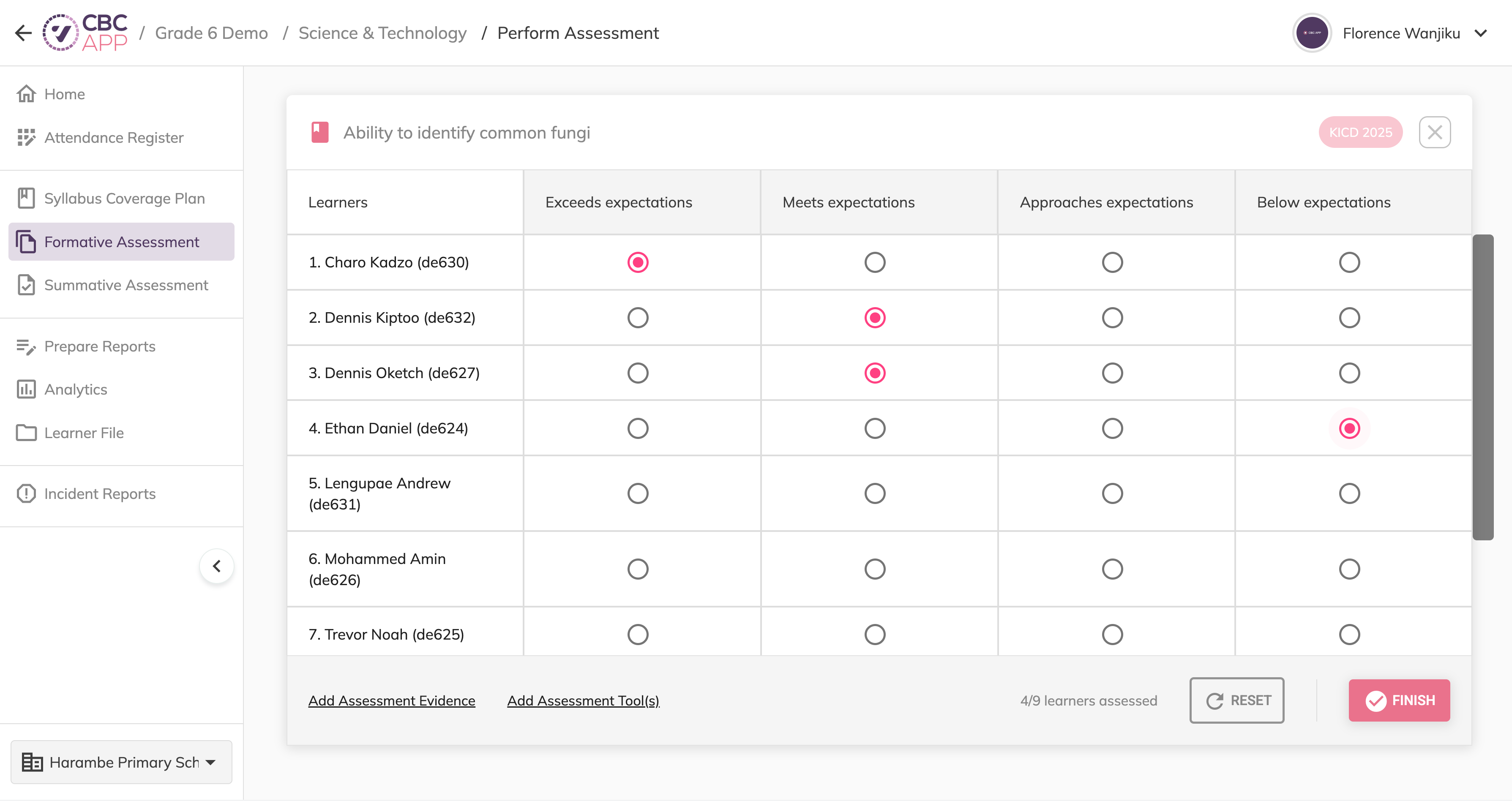1512x801 pixels.
Task: Close the assessment panel with X
Action: tap(1435, 132)
